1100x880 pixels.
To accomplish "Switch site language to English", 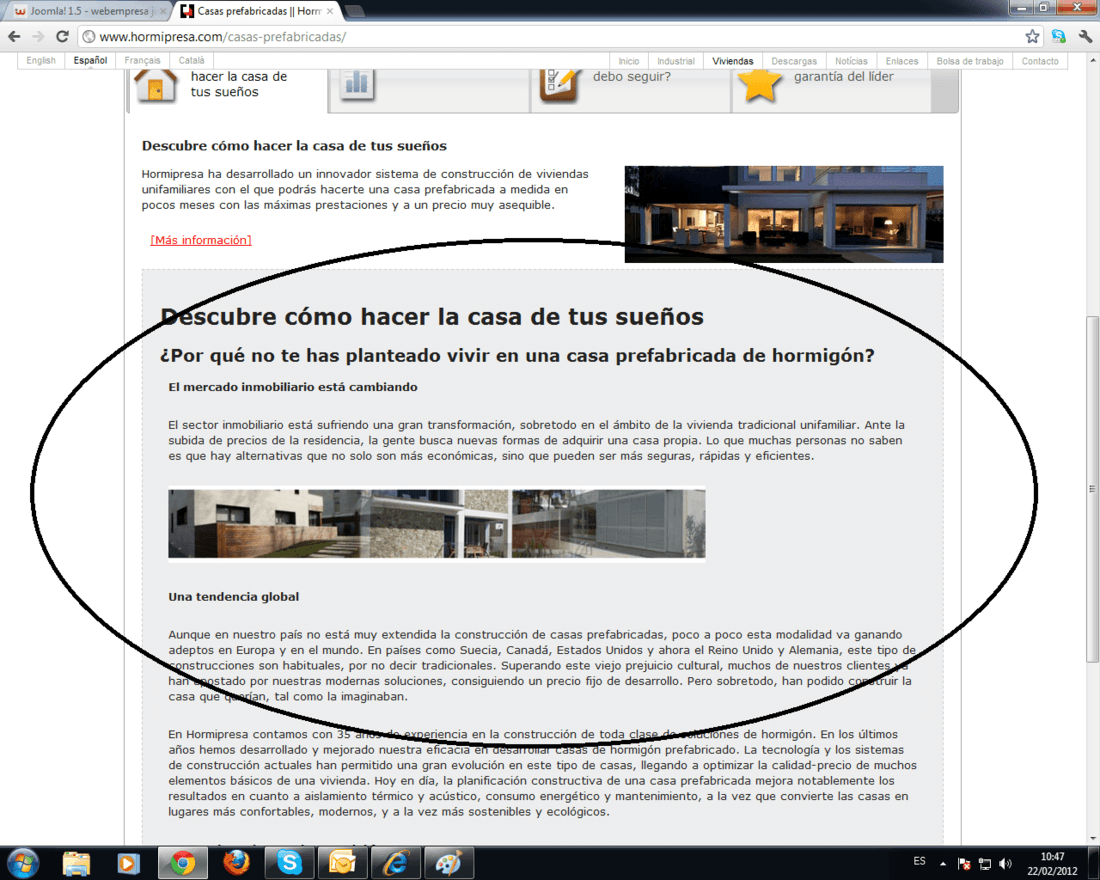I will coord(41,60).
